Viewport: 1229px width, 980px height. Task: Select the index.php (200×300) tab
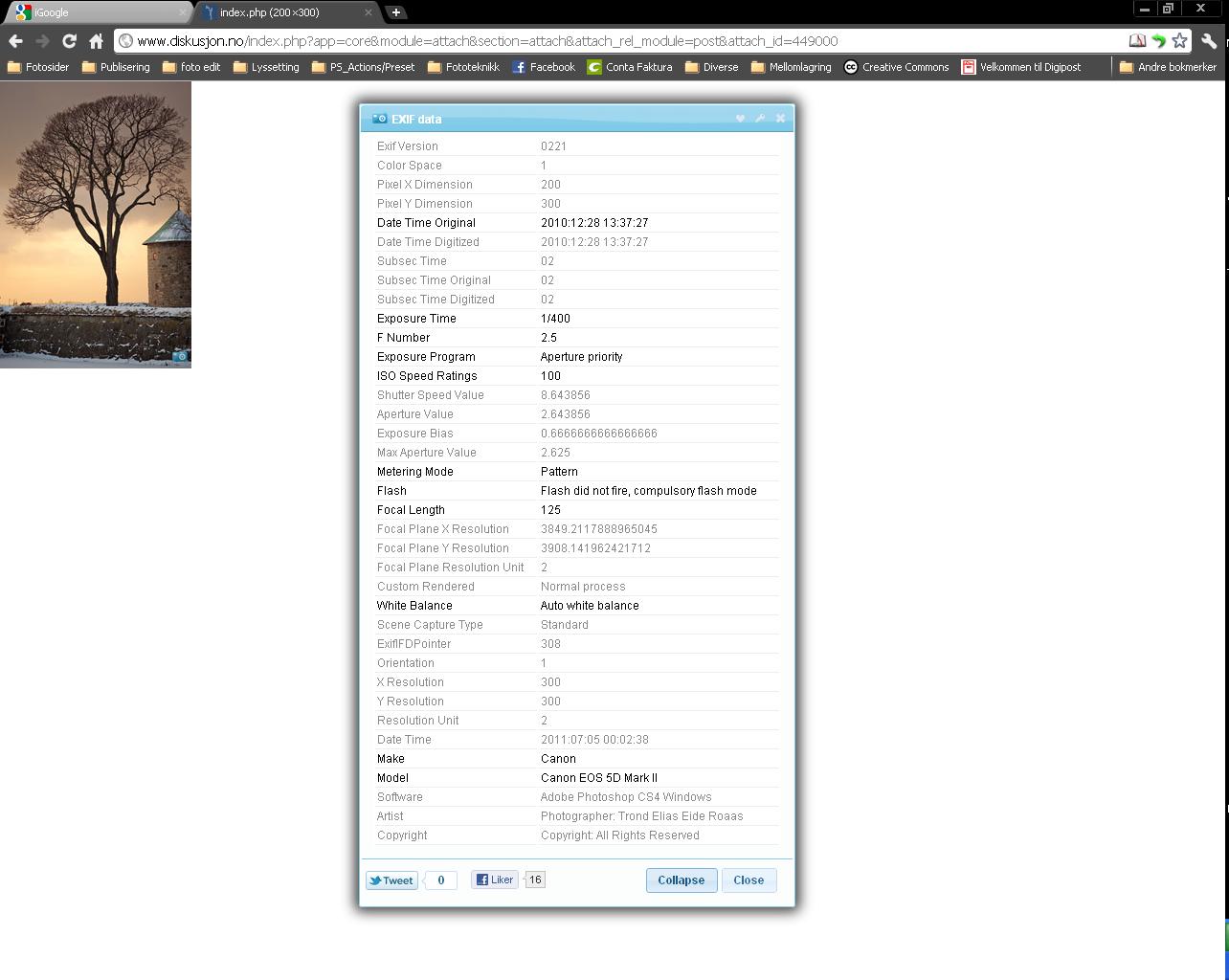tap(287, 12)
